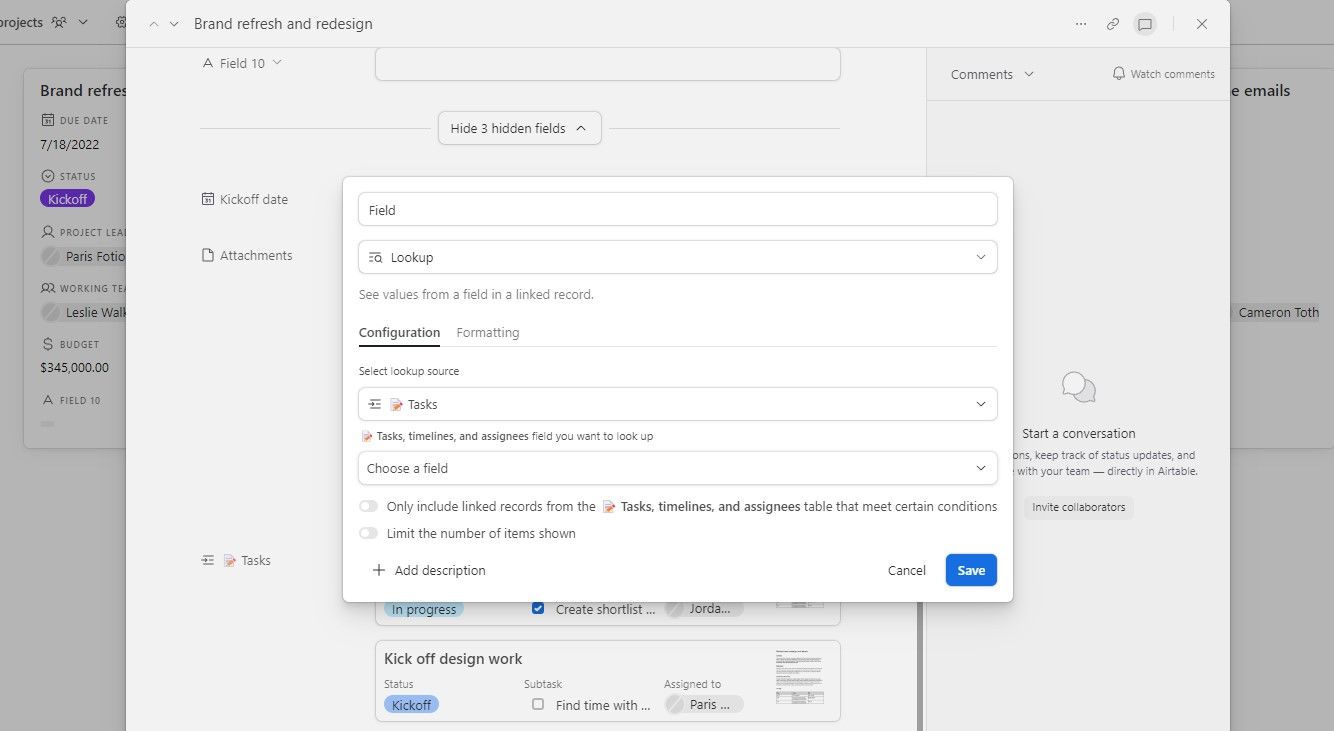Check the Find time with subtask checkbox
1334x731 pixels.
pos(537,704)
